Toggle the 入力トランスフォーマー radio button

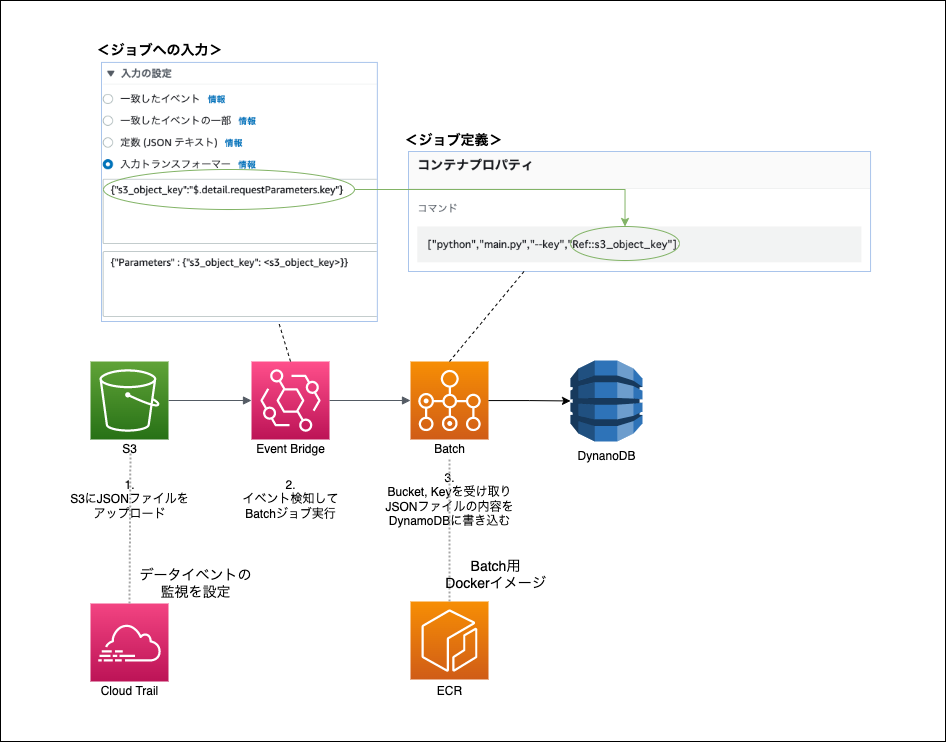pyautogui.click(x=108, y=164)
